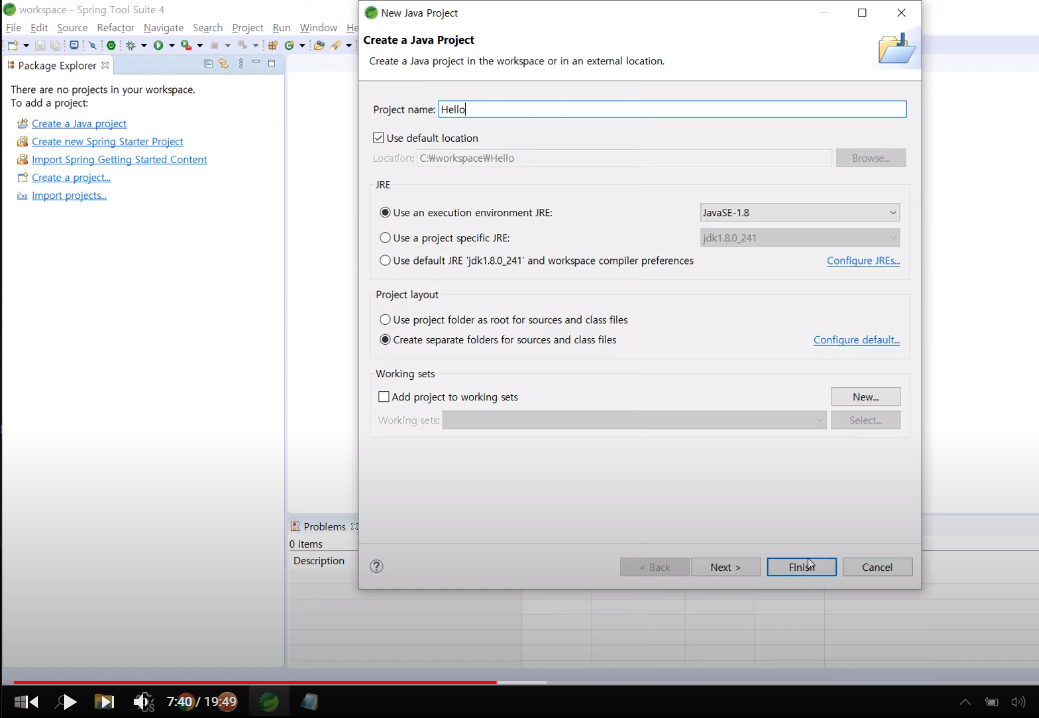Select Use project folder as root option

click(385, 319)
